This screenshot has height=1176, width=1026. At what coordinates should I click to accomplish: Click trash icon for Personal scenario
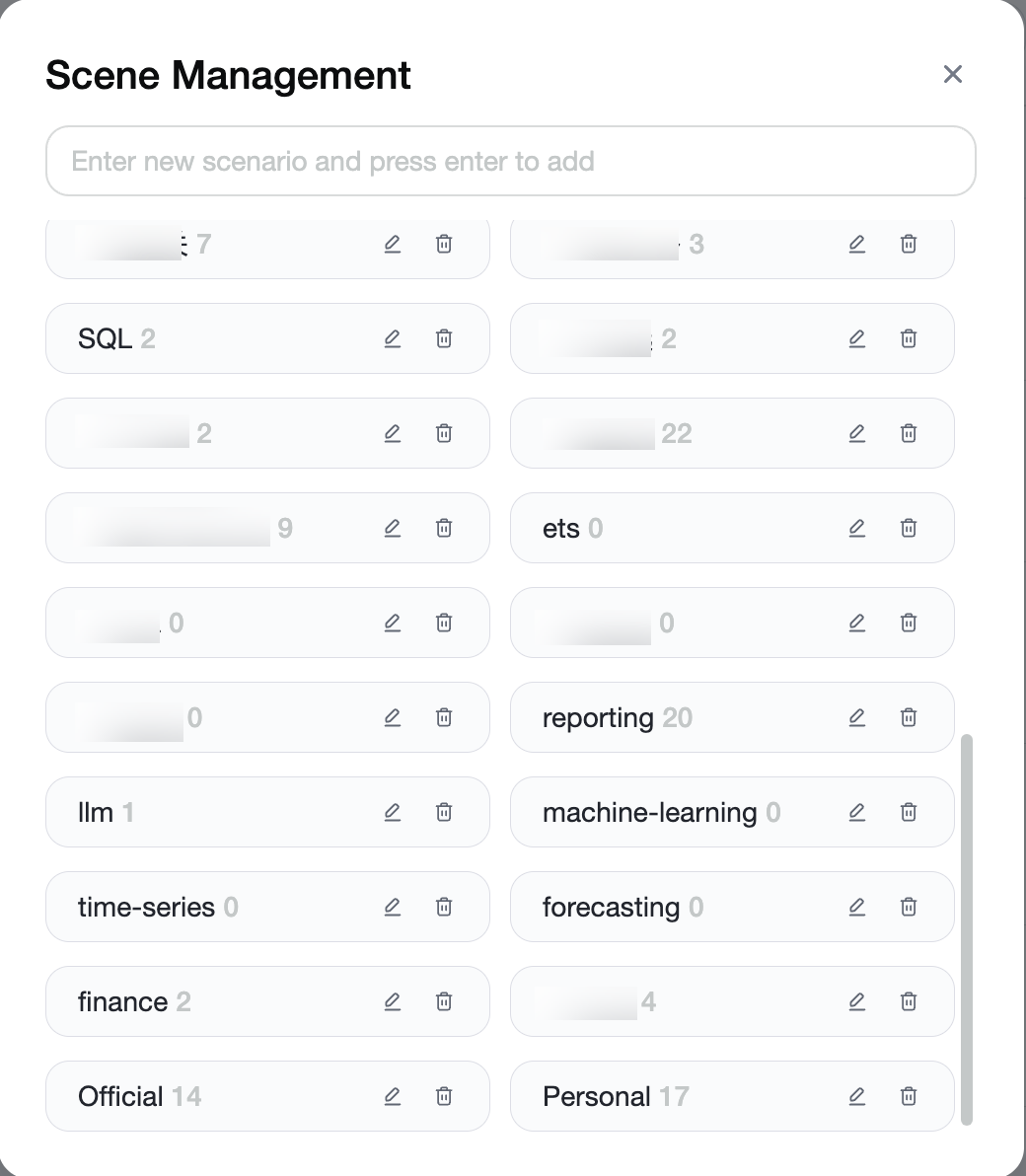(909, 1096)
